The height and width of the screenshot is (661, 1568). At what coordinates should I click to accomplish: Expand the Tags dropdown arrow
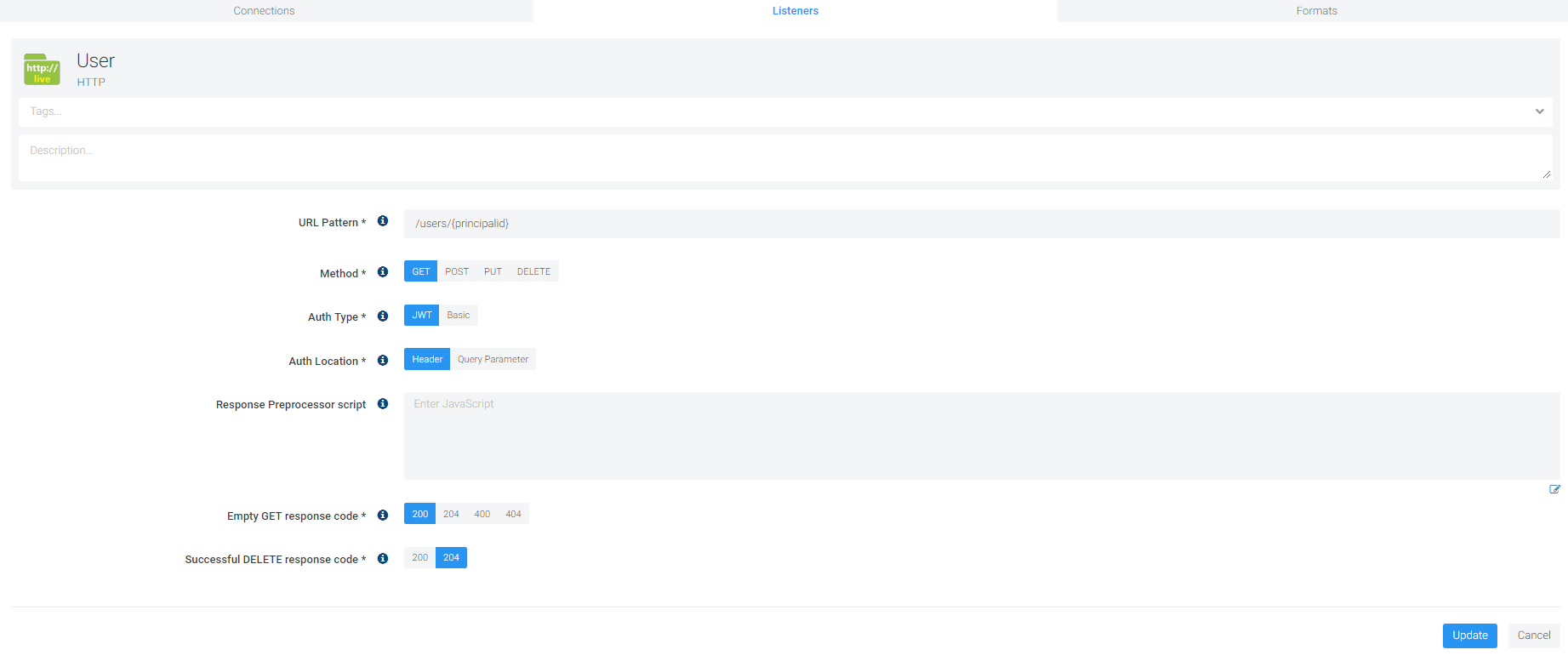coord(1539,111)
